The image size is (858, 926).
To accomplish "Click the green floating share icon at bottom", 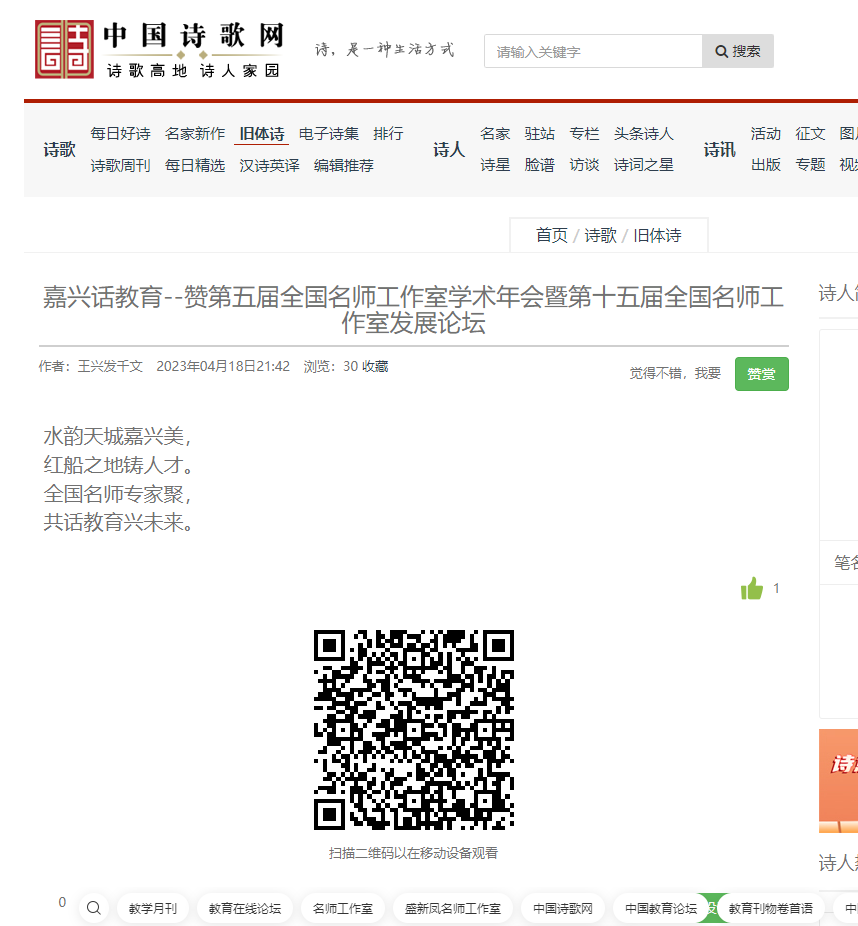I will pos(713,908).
